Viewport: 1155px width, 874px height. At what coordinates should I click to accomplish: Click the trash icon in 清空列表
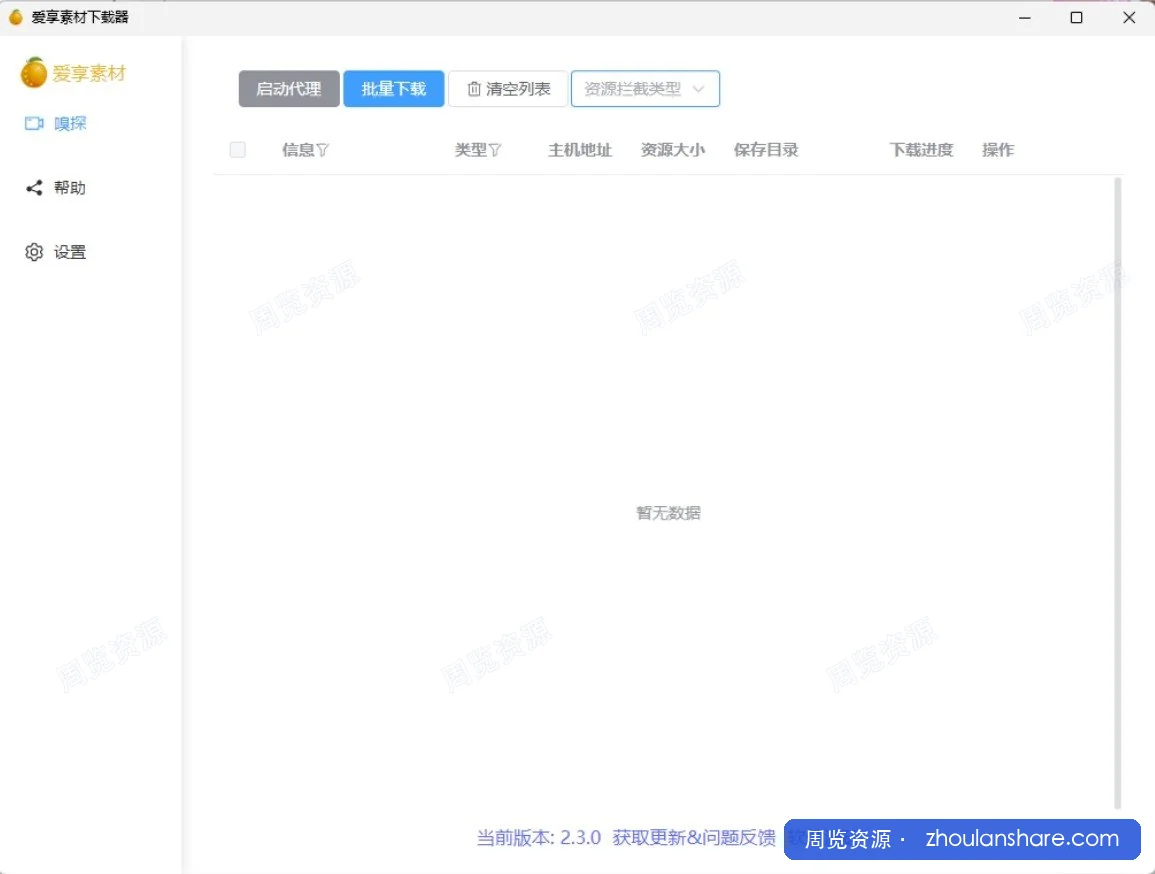(474, 89)
